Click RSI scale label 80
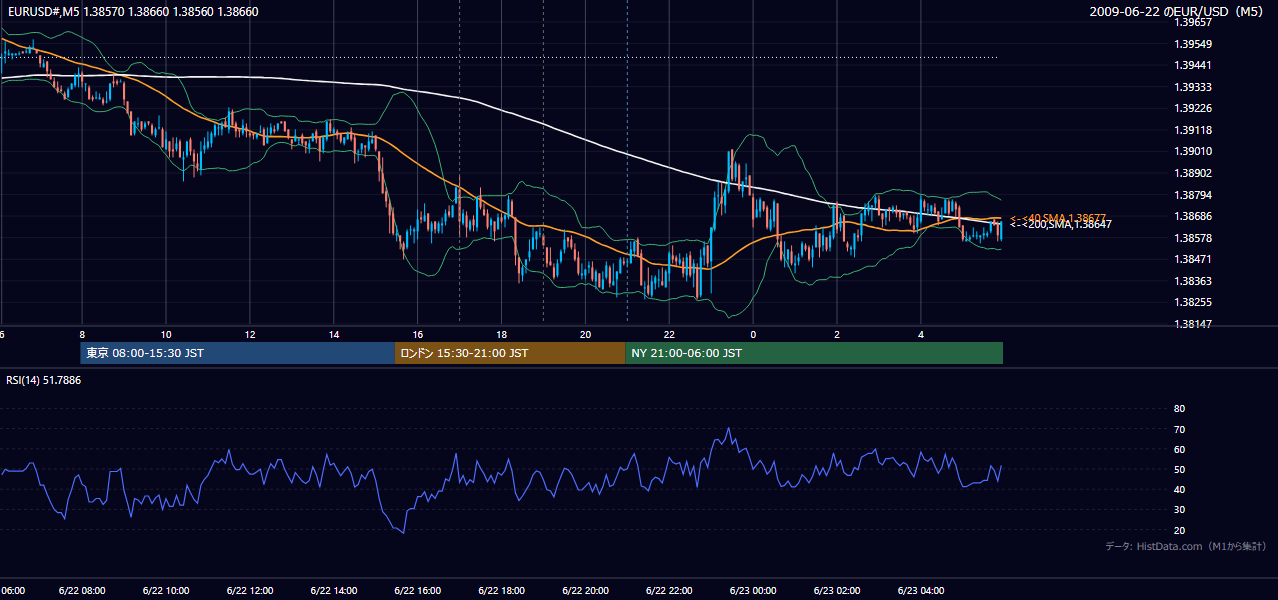 pos(1179,409)
